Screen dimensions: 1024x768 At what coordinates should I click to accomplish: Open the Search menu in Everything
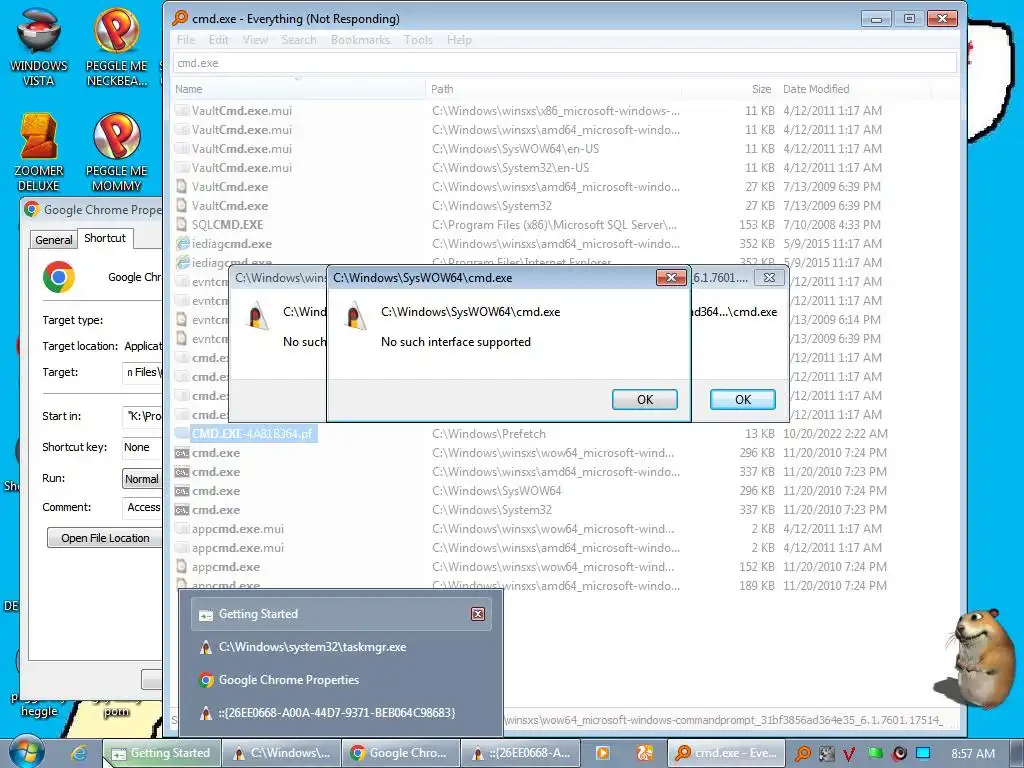coord(299,40)
